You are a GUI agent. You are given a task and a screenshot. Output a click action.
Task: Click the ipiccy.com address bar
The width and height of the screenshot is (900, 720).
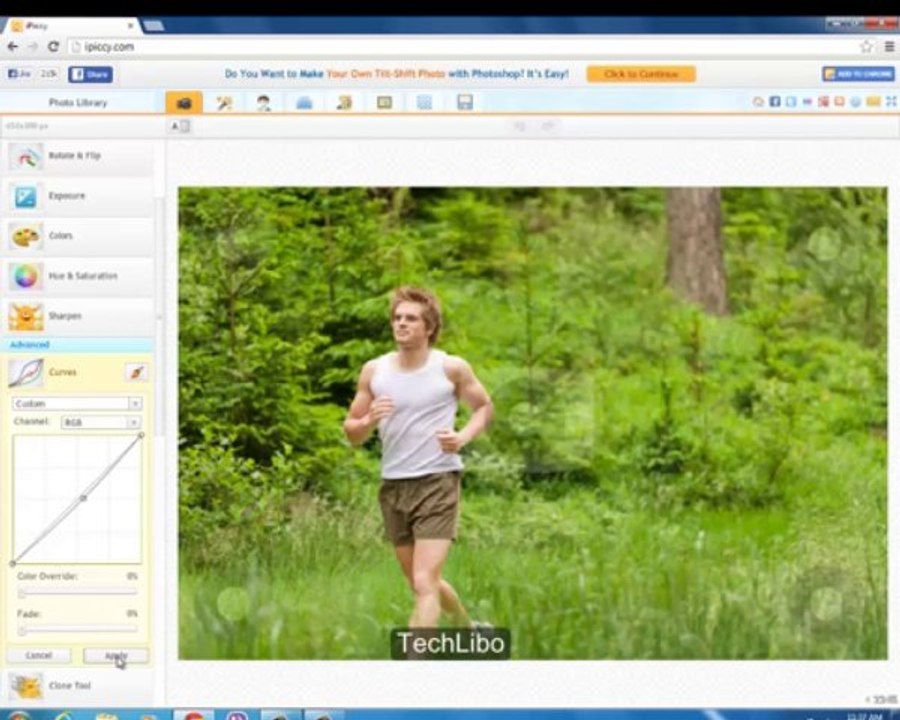click(463, 47)
